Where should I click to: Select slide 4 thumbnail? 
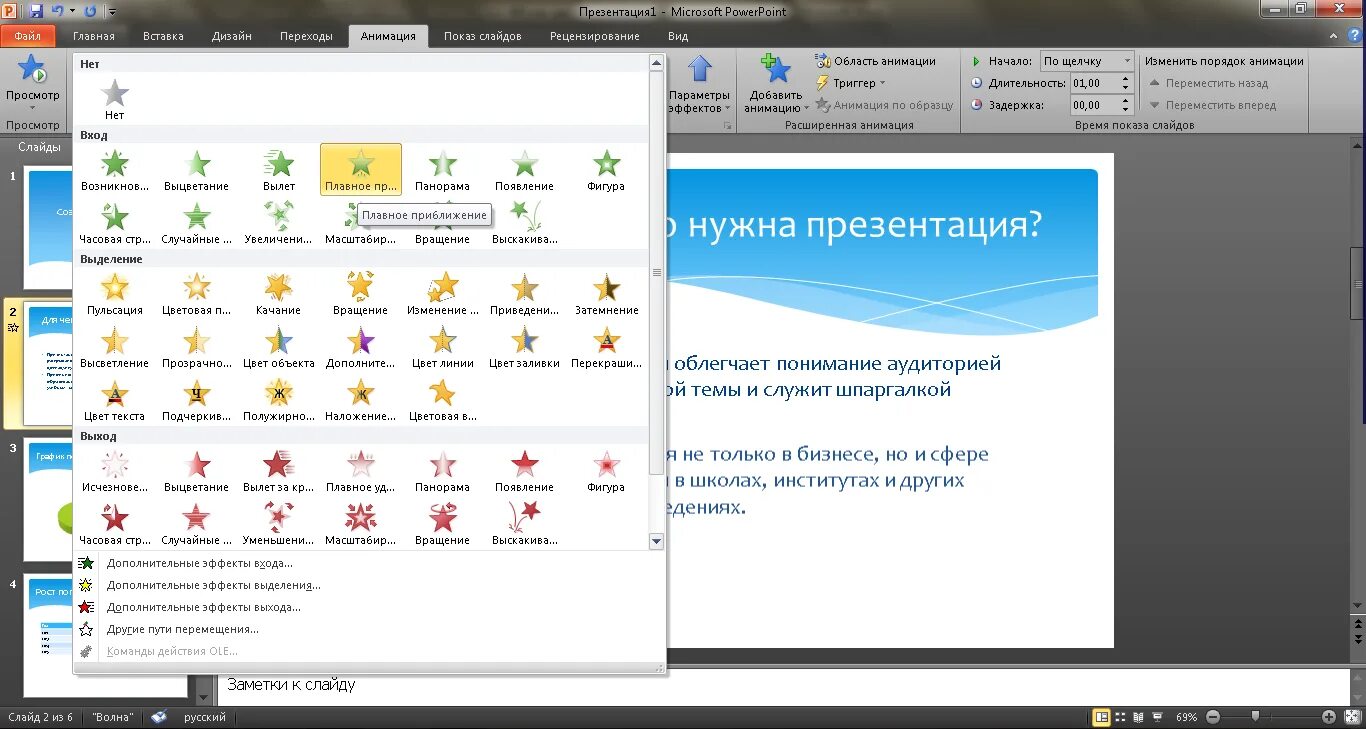pyautogui.click(x=105, y=636)
